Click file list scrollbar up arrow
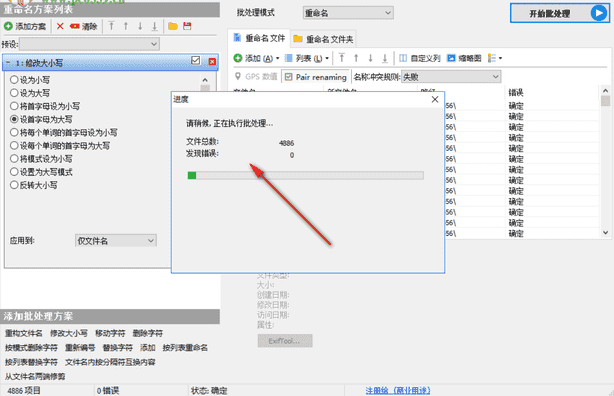614x396 pixels. 605,91
